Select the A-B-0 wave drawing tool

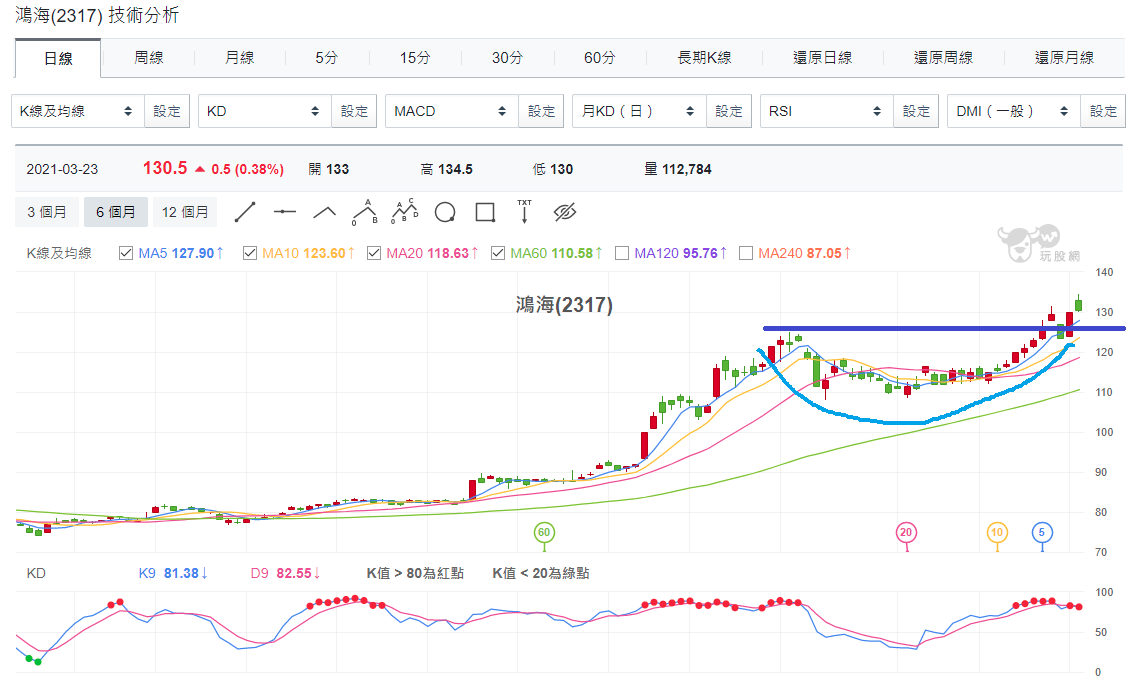[x=365, y=212]
